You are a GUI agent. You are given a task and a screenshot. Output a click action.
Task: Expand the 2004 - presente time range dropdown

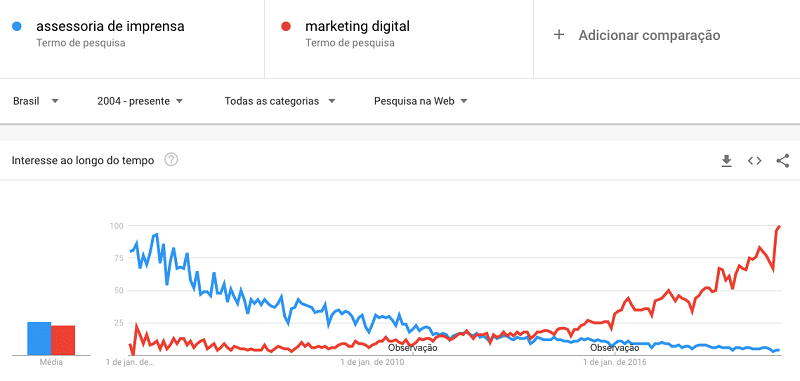(140, 101)
